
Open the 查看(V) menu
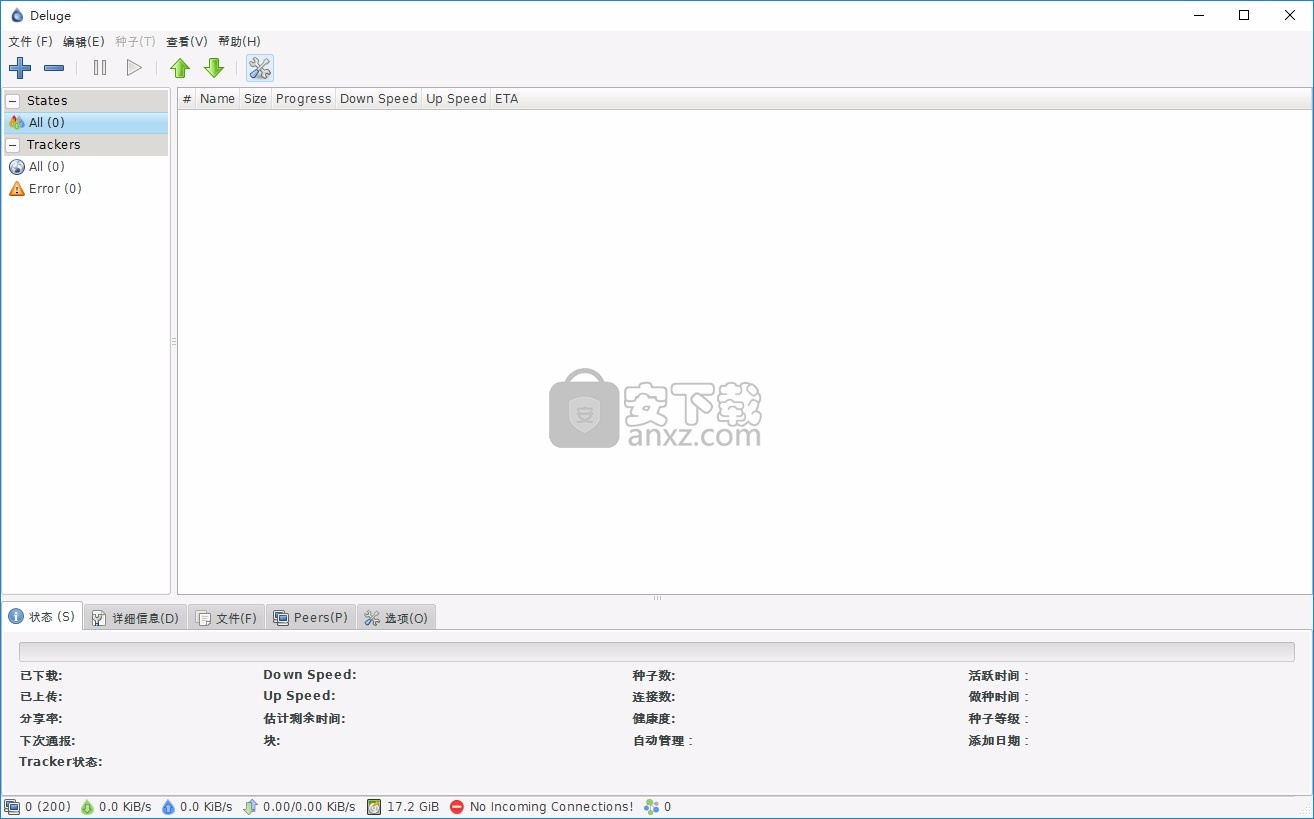point(187,41)
